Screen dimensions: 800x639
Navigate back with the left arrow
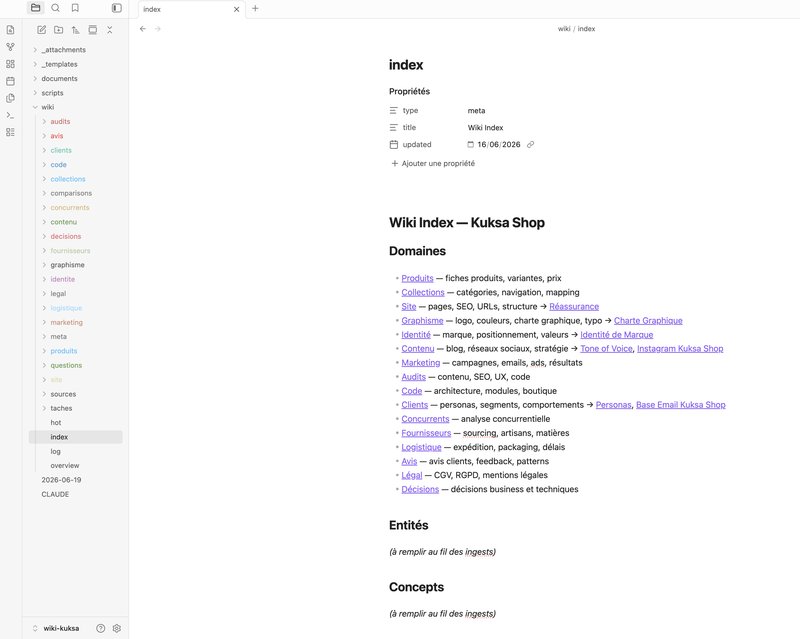point(143,29)
